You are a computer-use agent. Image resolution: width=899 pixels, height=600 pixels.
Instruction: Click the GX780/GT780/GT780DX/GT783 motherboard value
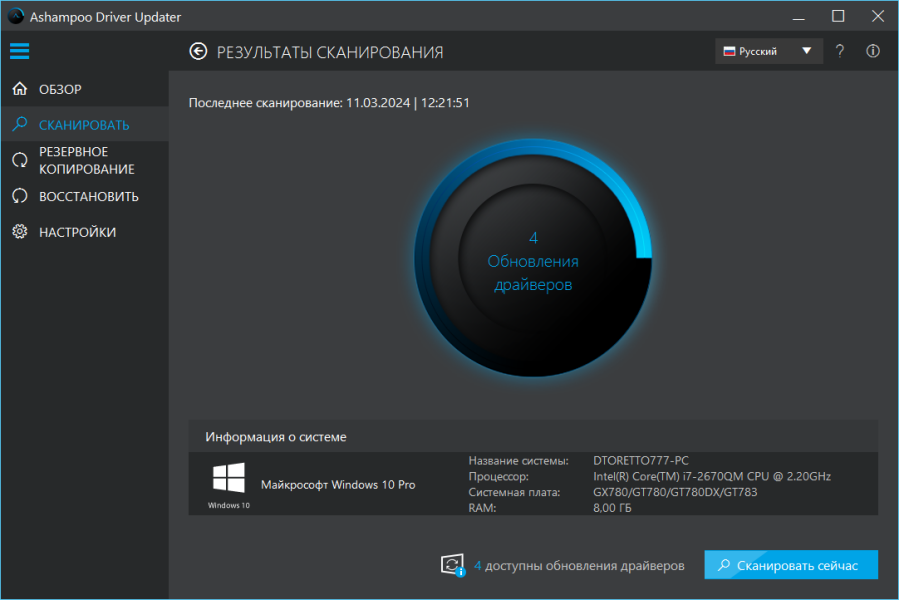click(x=675, y=492)
